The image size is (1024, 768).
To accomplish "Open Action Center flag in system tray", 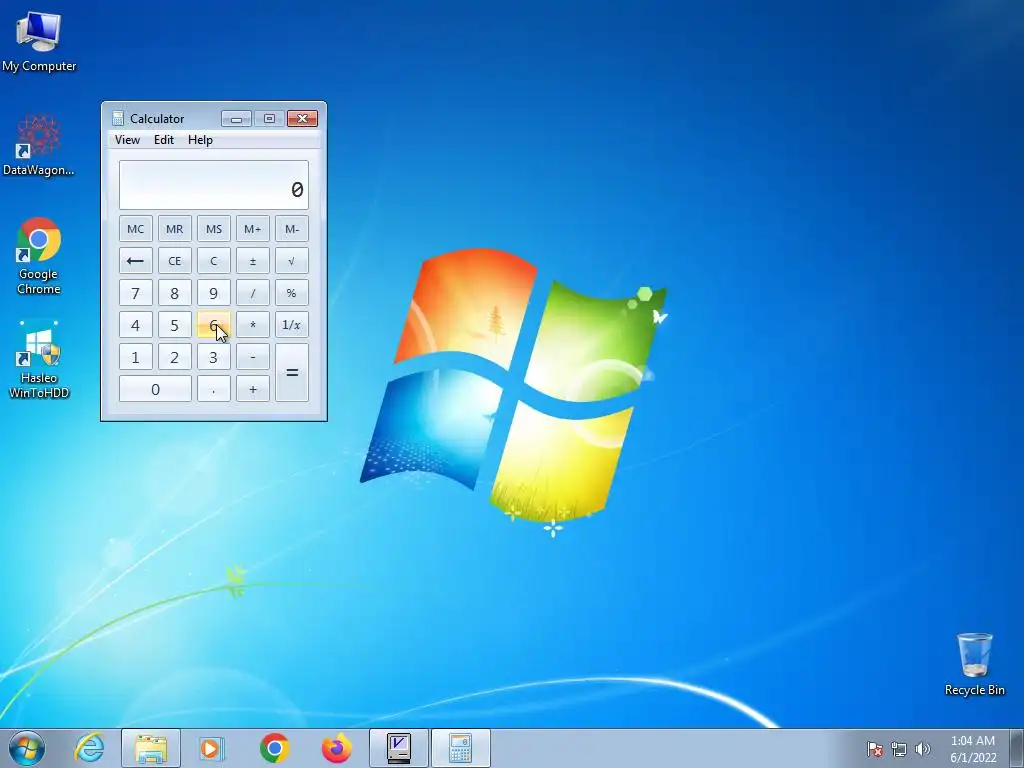I will [874, 749].
